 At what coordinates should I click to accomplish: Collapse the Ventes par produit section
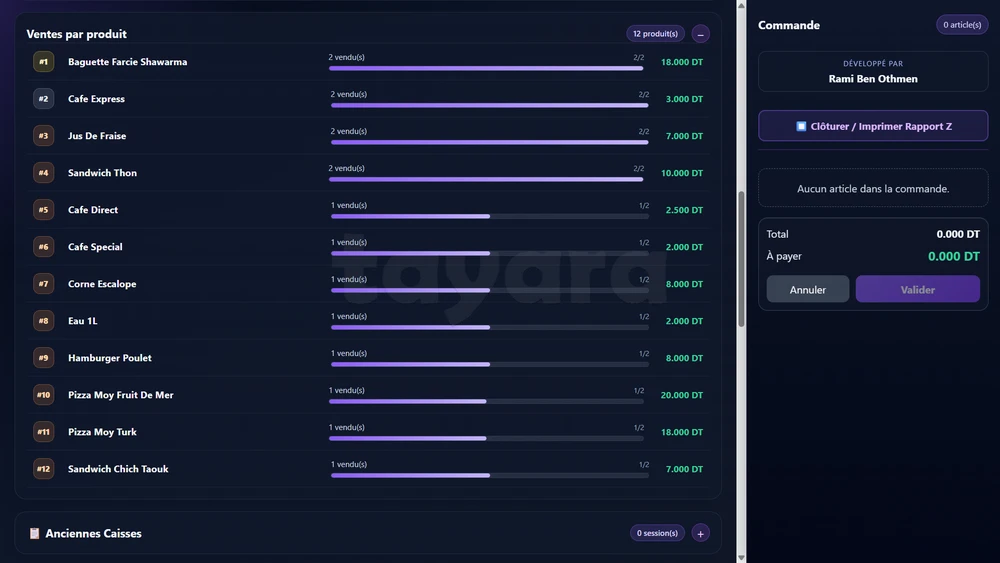pos(700,34)
